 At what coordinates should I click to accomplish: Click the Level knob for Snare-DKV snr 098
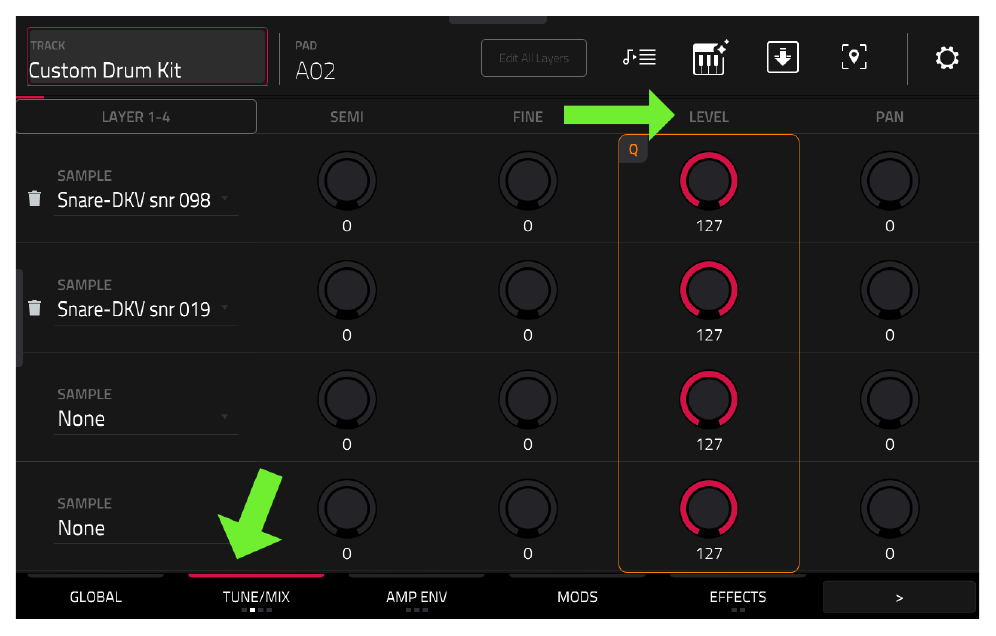(x=709, y=181)
